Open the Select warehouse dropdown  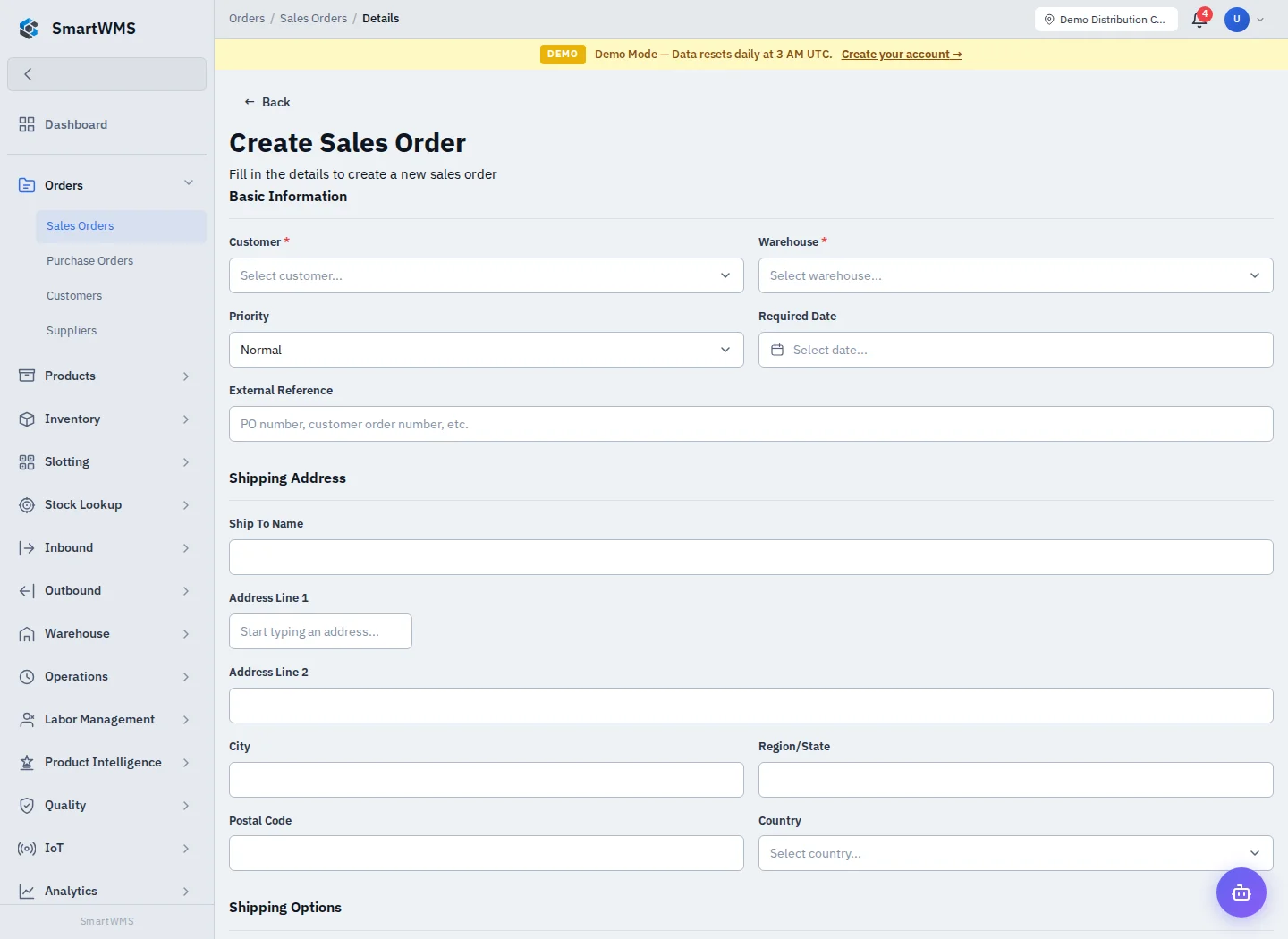coord(1016,275)
